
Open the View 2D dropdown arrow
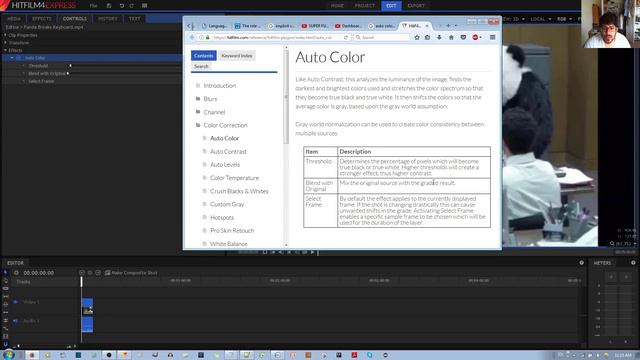523,19
